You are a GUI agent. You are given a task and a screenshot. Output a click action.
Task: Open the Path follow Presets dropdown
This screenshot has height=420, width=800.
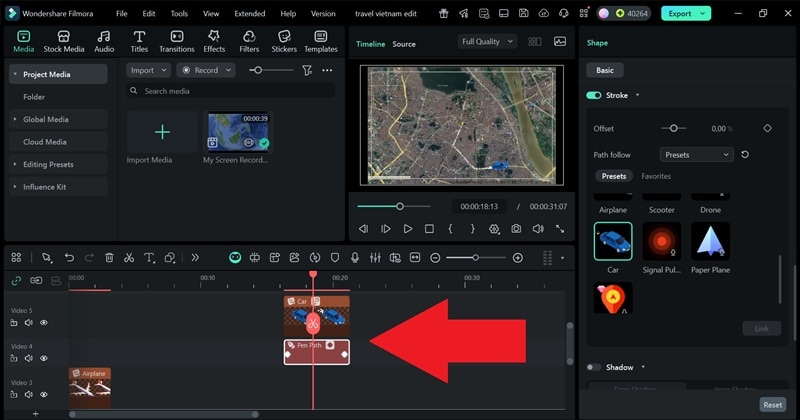696,155
